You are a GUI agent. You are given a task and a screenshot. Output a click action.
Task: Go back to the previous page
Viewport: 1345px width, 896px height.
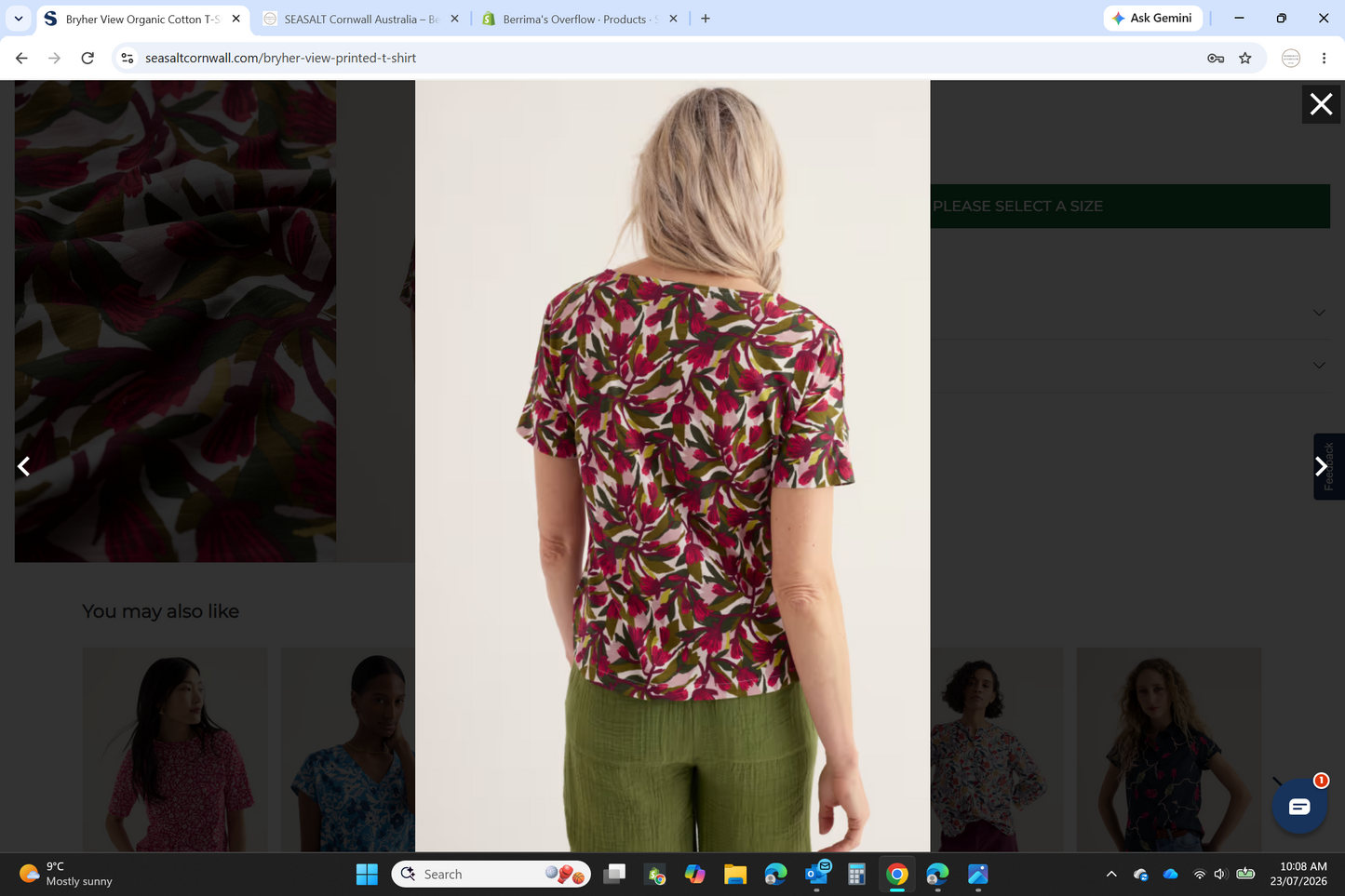21,58
